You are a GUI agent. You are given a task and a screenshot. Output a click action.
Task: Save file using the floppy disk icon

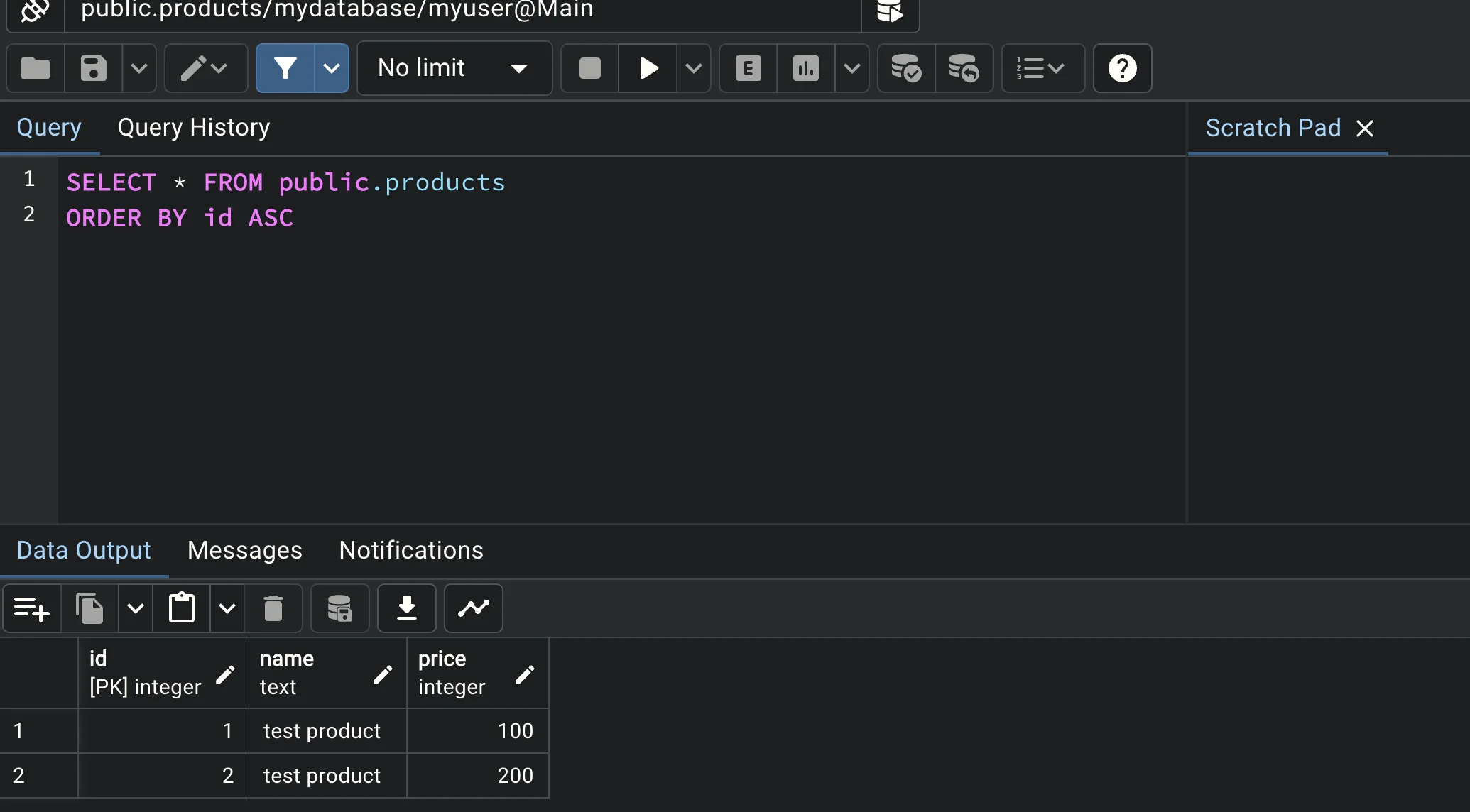[93, 68]
